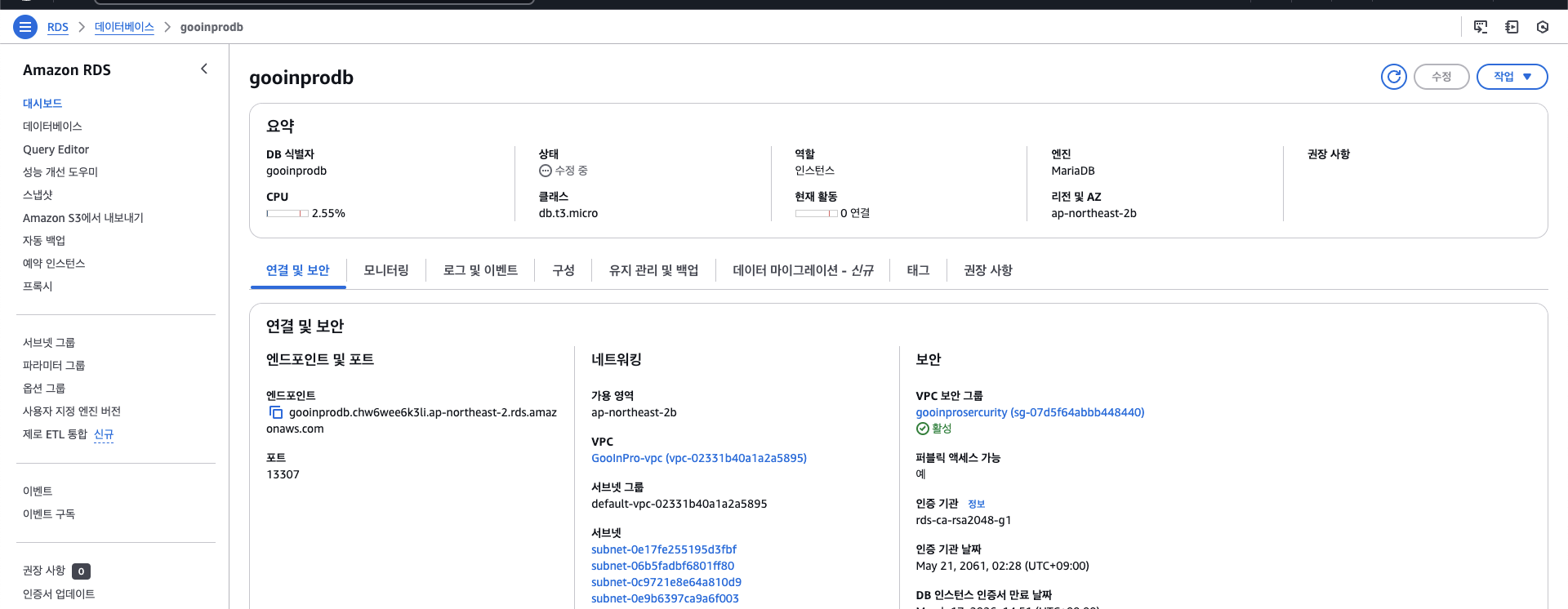The image size is (1568, 609).
Task: Open subnet-0c9721e8e64a810d9 link
Action: (x=666, y=582)
